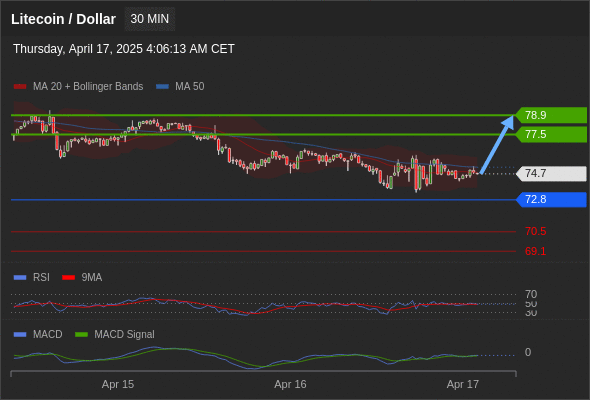590x400 pixels.
Task: Click the Litecoin / Dollar title
Action: pos(63,19)
